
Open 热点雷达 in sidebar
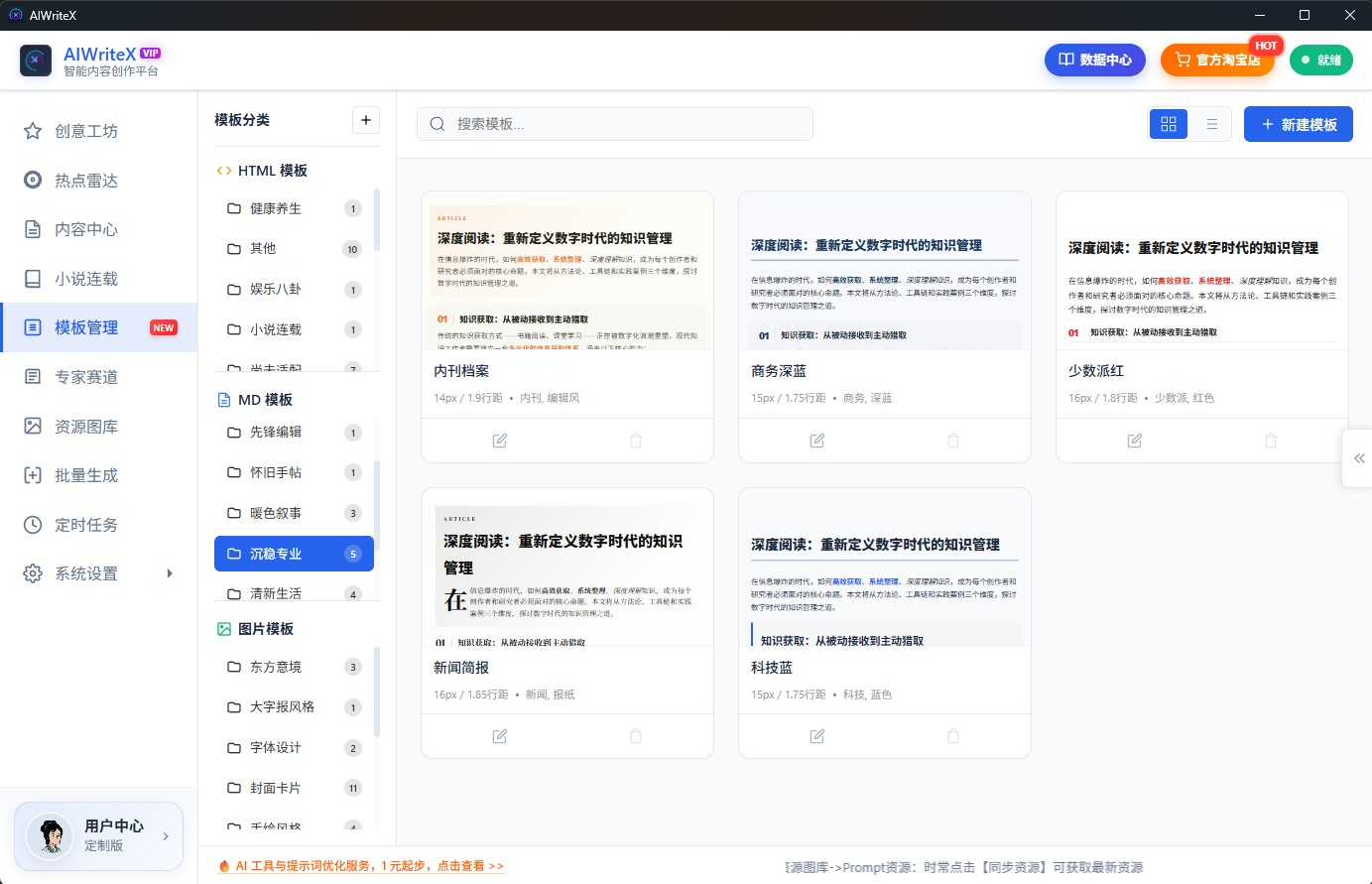point(99,181)
